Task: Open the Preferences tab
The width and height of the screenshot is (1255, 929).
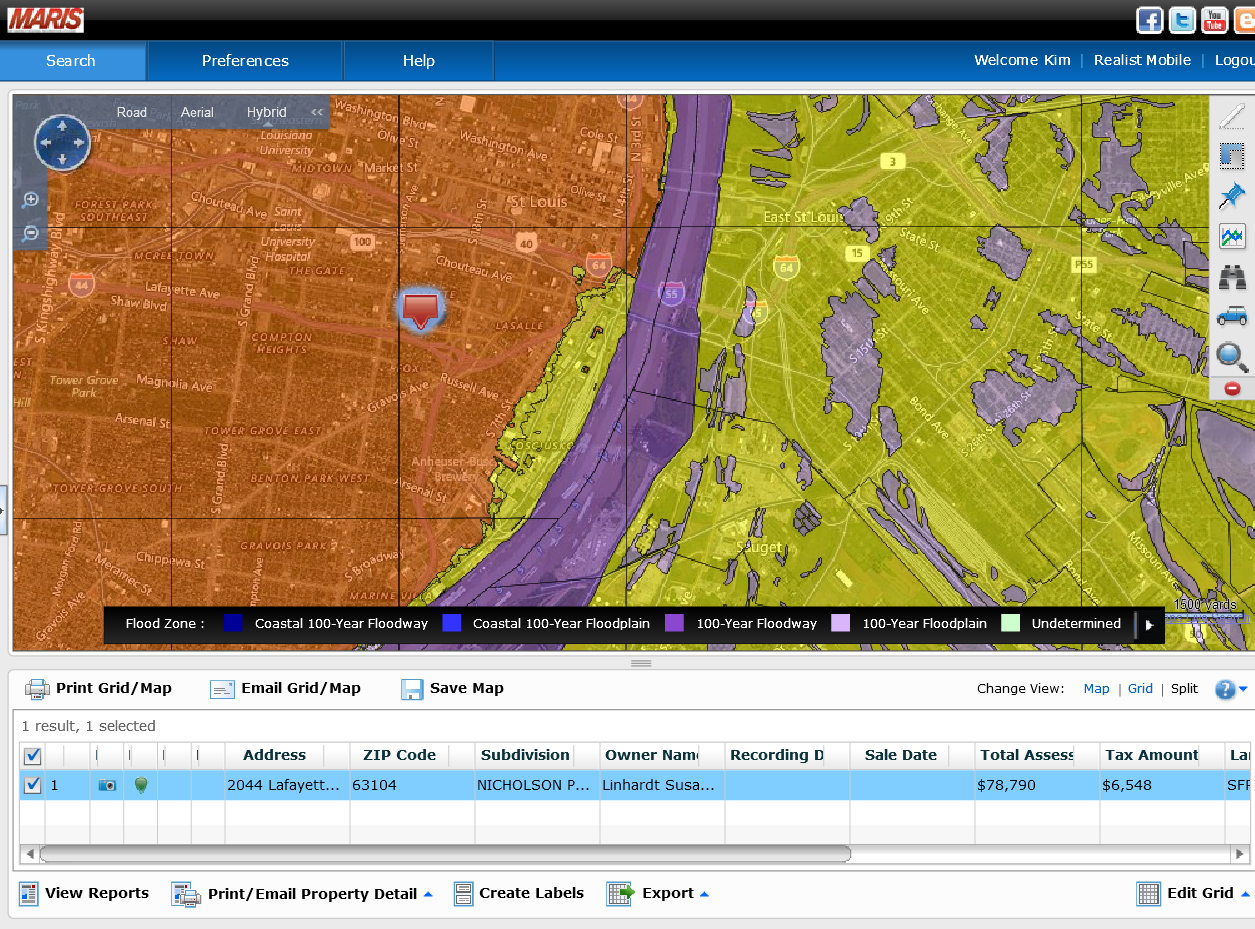Action: coord(245,61)
